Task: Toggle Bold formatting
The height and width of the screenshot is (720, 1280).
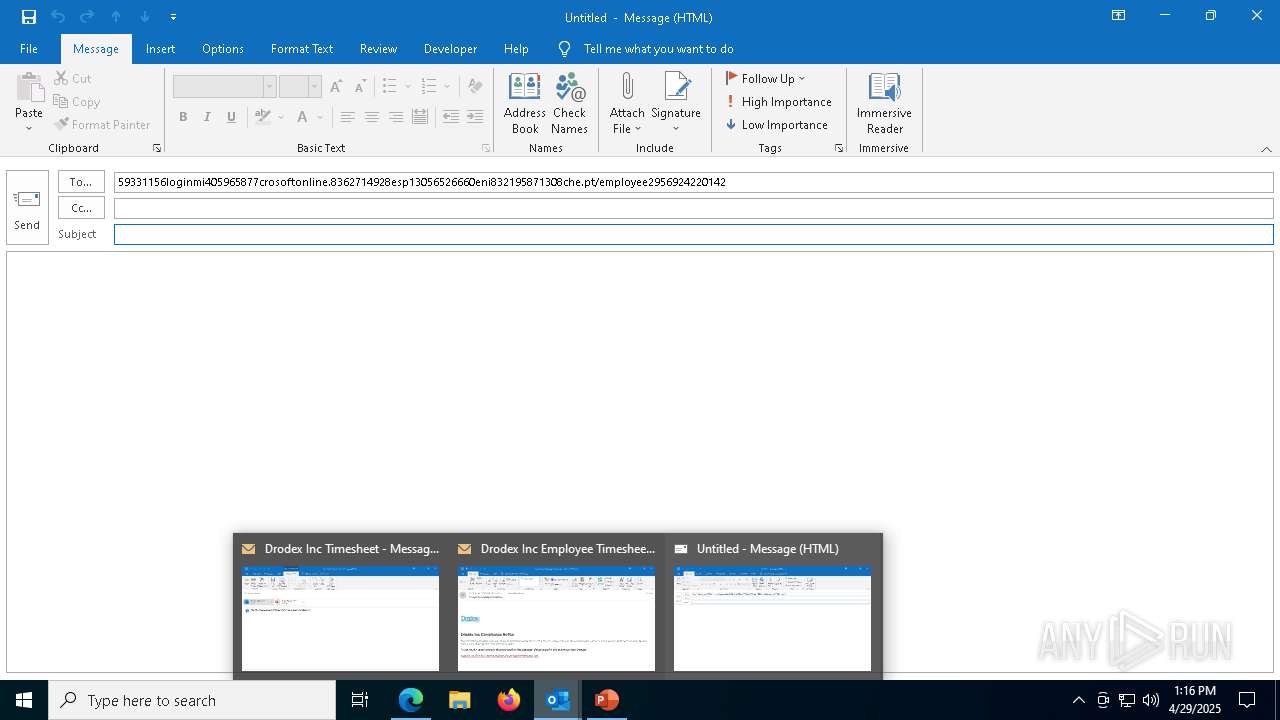Action: click(183, 117)
